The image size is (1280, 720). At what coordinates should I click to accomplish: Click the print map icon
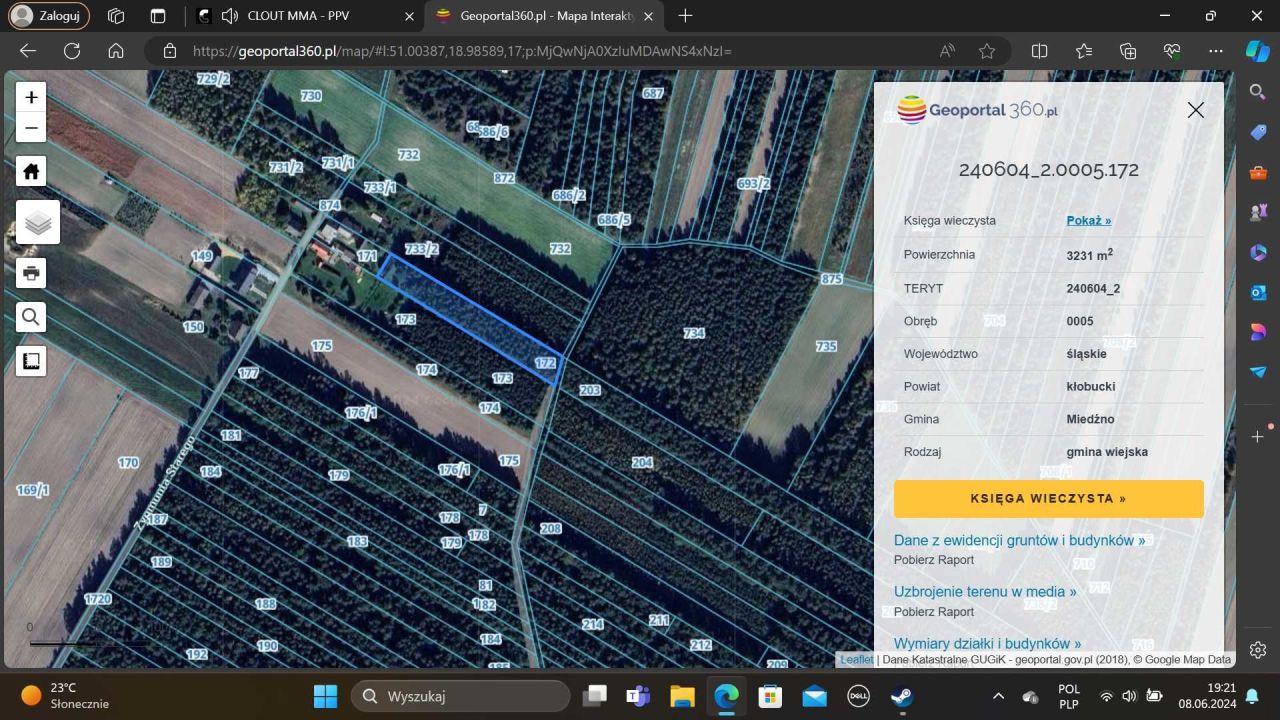(31, 273)
